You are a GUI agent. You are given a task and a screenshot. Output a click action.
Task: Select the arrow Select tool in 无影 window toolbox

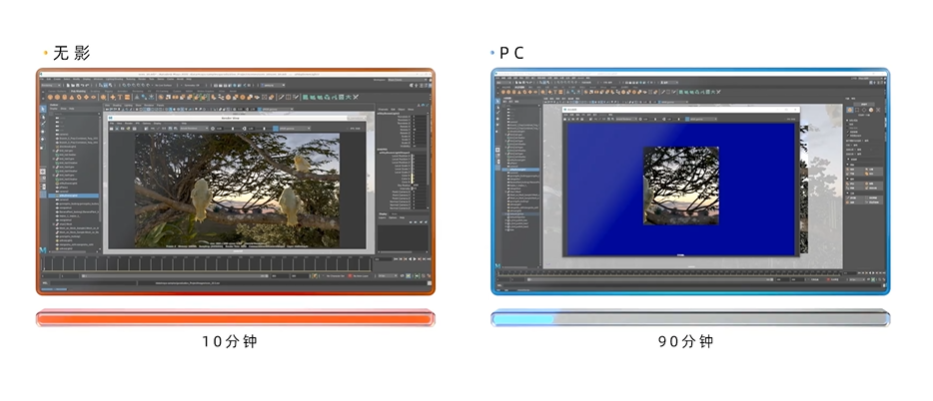click(43, 110)
